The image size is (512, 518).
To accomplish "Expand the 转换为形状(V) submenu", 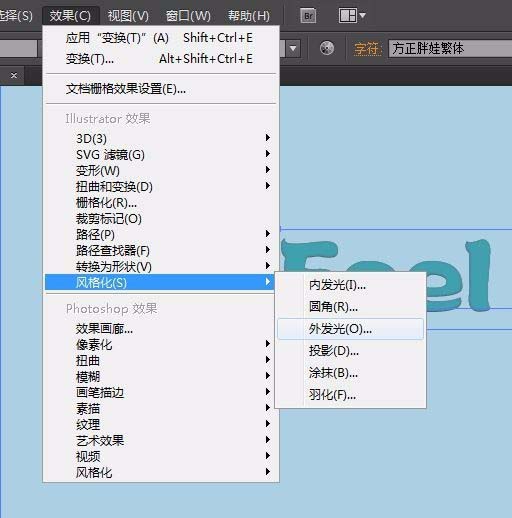I will pyautogui.click(x=161, y=266).
